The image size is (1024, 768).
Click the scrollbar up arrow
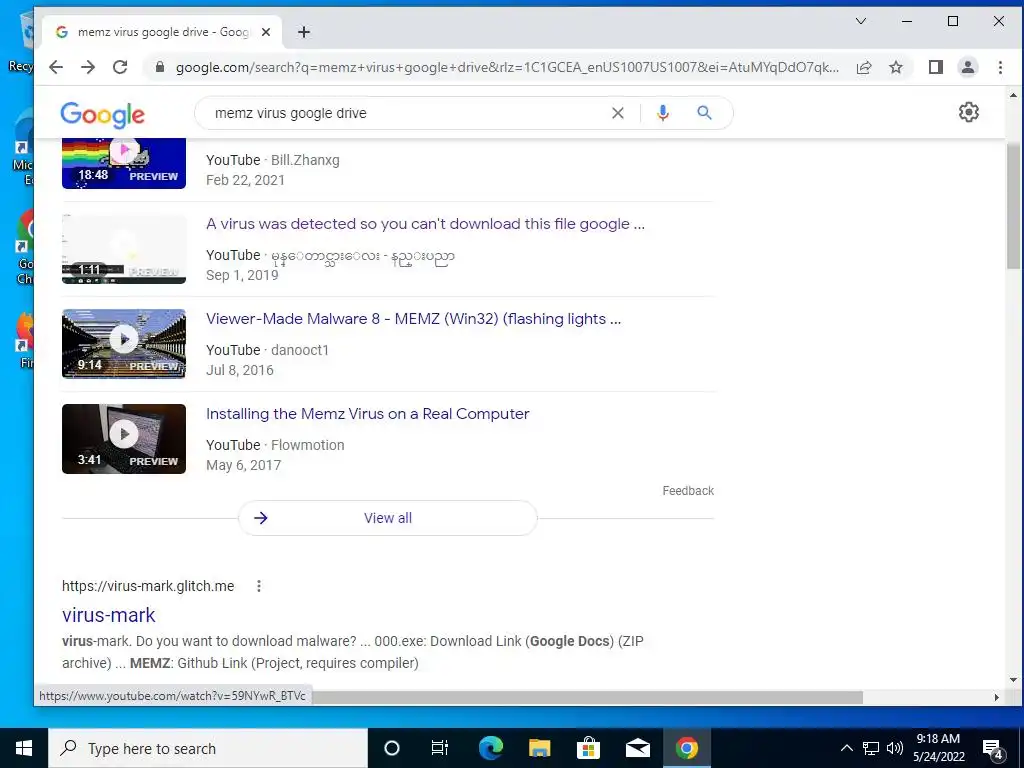[x=1013, y=95]
